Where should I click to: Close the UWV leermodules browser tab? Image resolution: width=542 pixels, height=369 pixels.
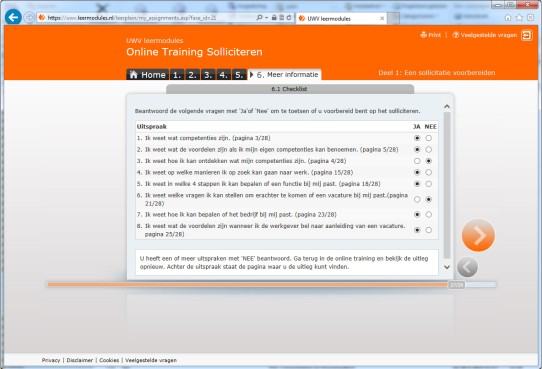click(x=382, y=18)
